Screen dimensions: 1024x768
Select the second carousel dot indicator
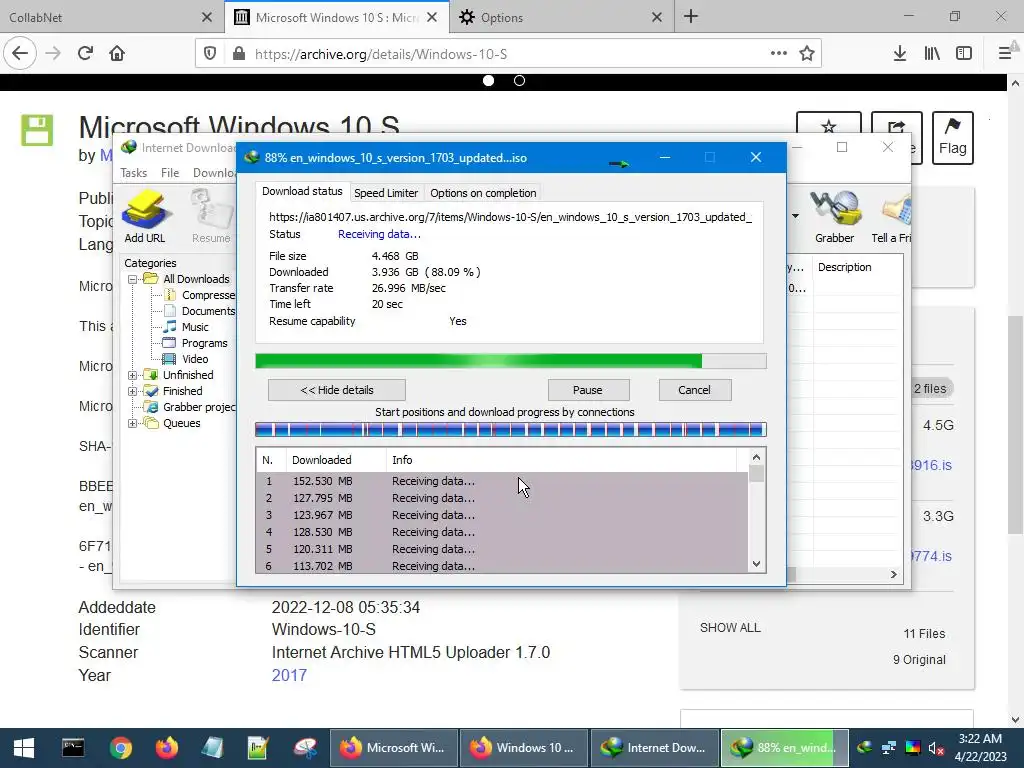click(x=519, y=80)
